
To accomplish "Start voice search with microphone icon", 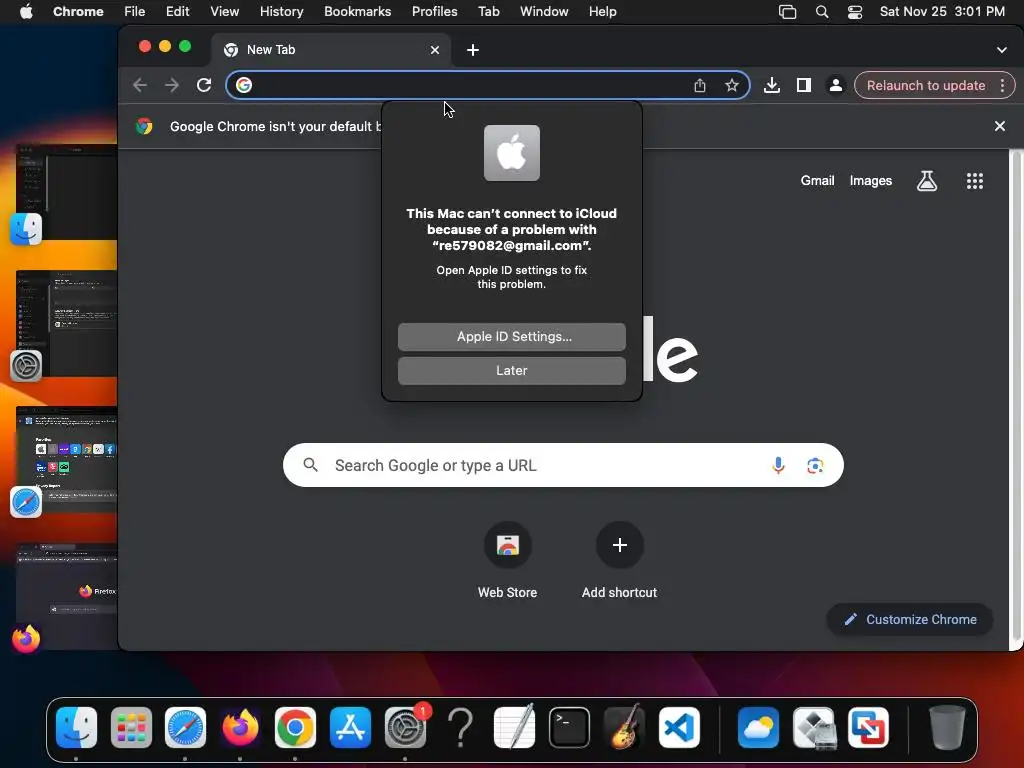I will [778, 466].
